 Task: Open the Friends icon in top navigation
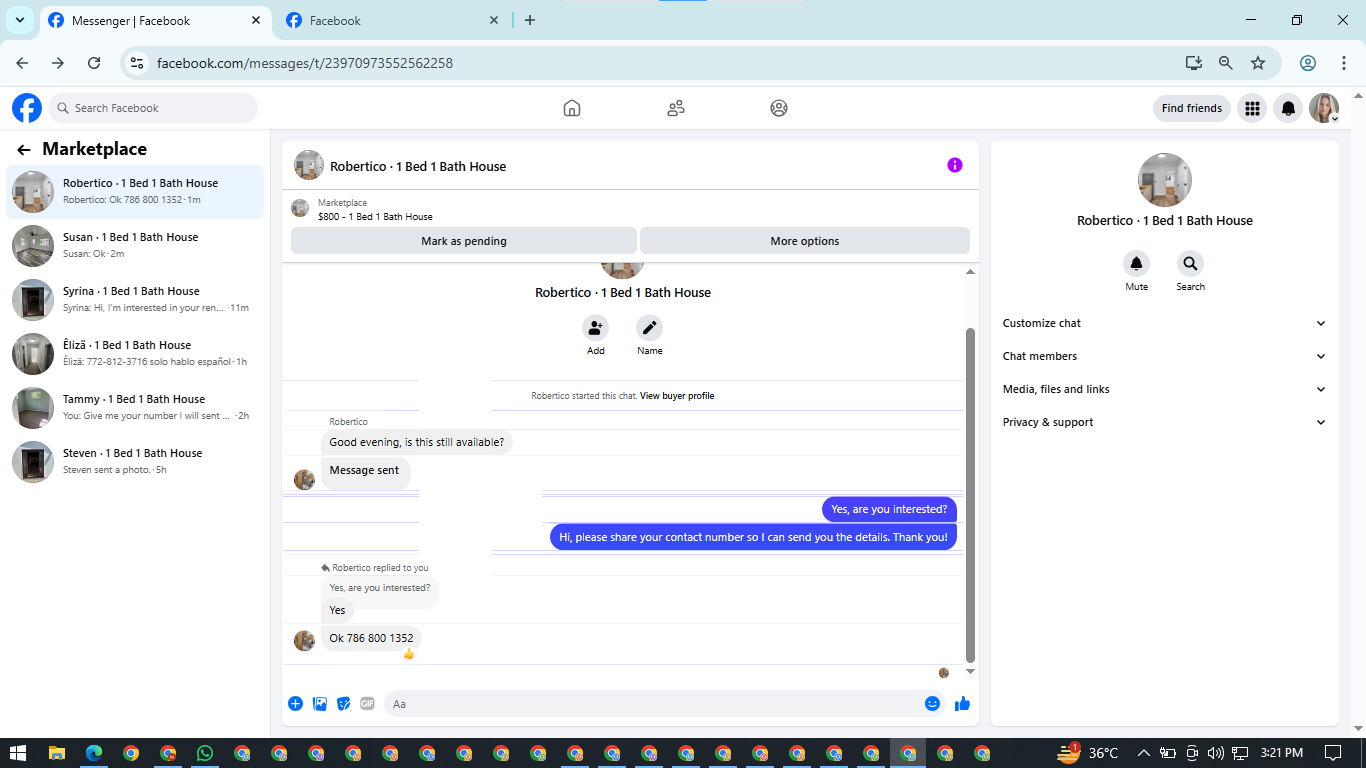tap(676, 108)
